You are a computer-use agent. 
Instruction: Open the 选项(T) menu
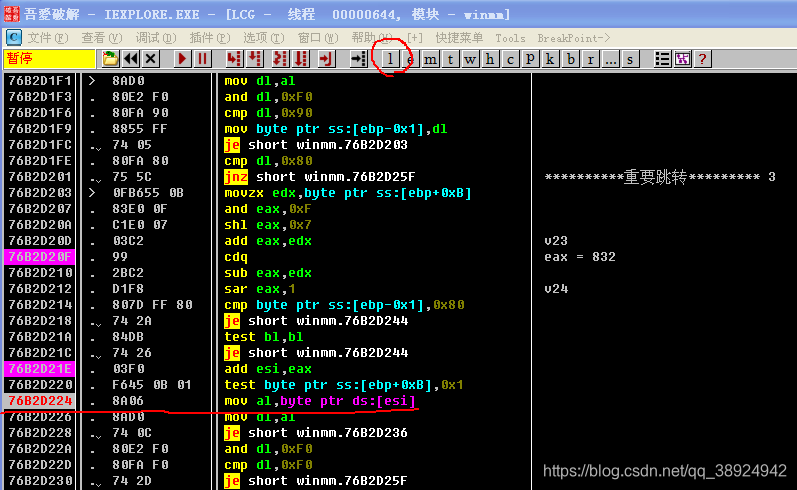tap(264, 38)
